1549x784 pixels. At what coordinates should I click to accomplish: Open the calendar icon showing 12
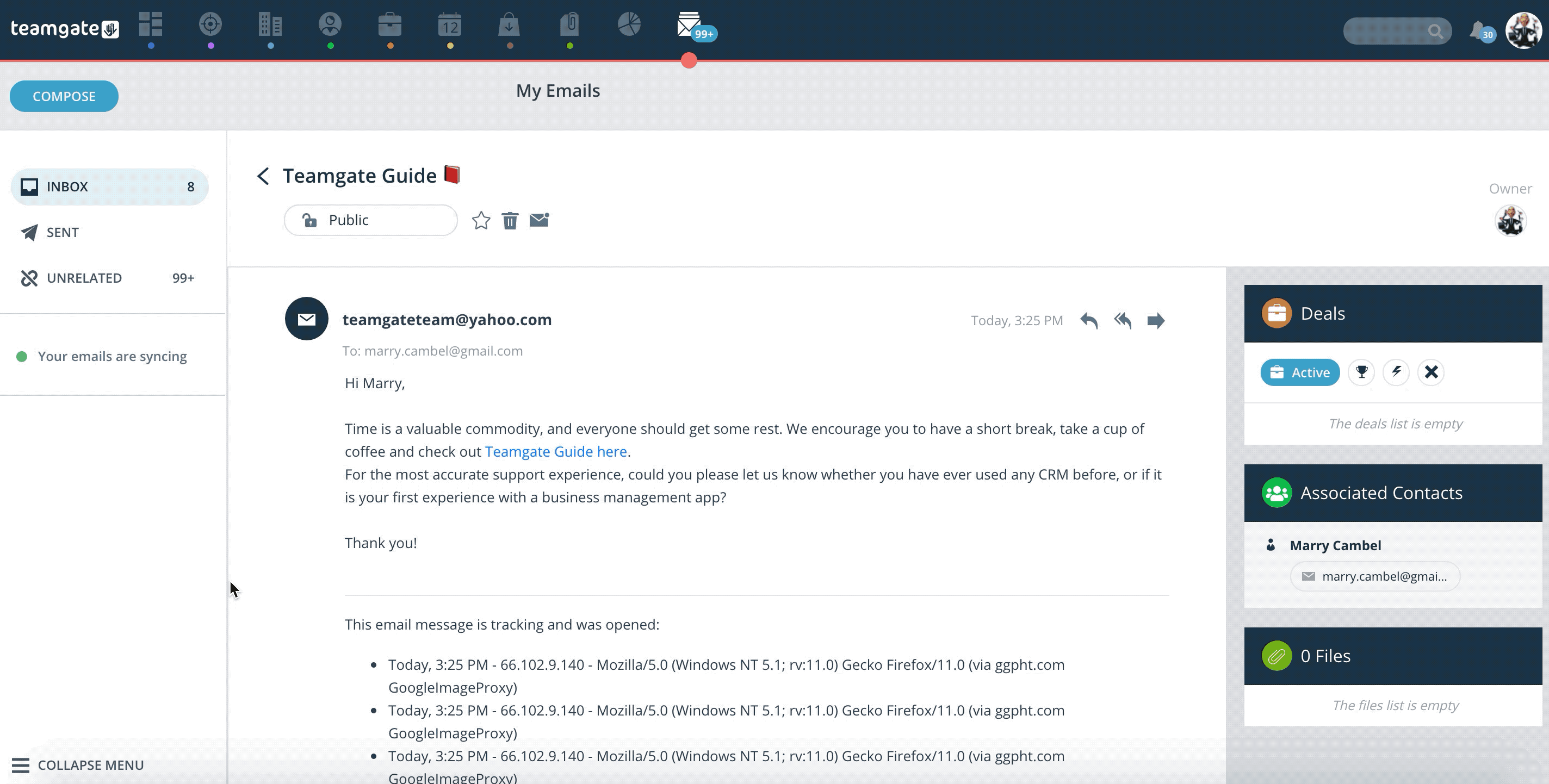point(450,24)
